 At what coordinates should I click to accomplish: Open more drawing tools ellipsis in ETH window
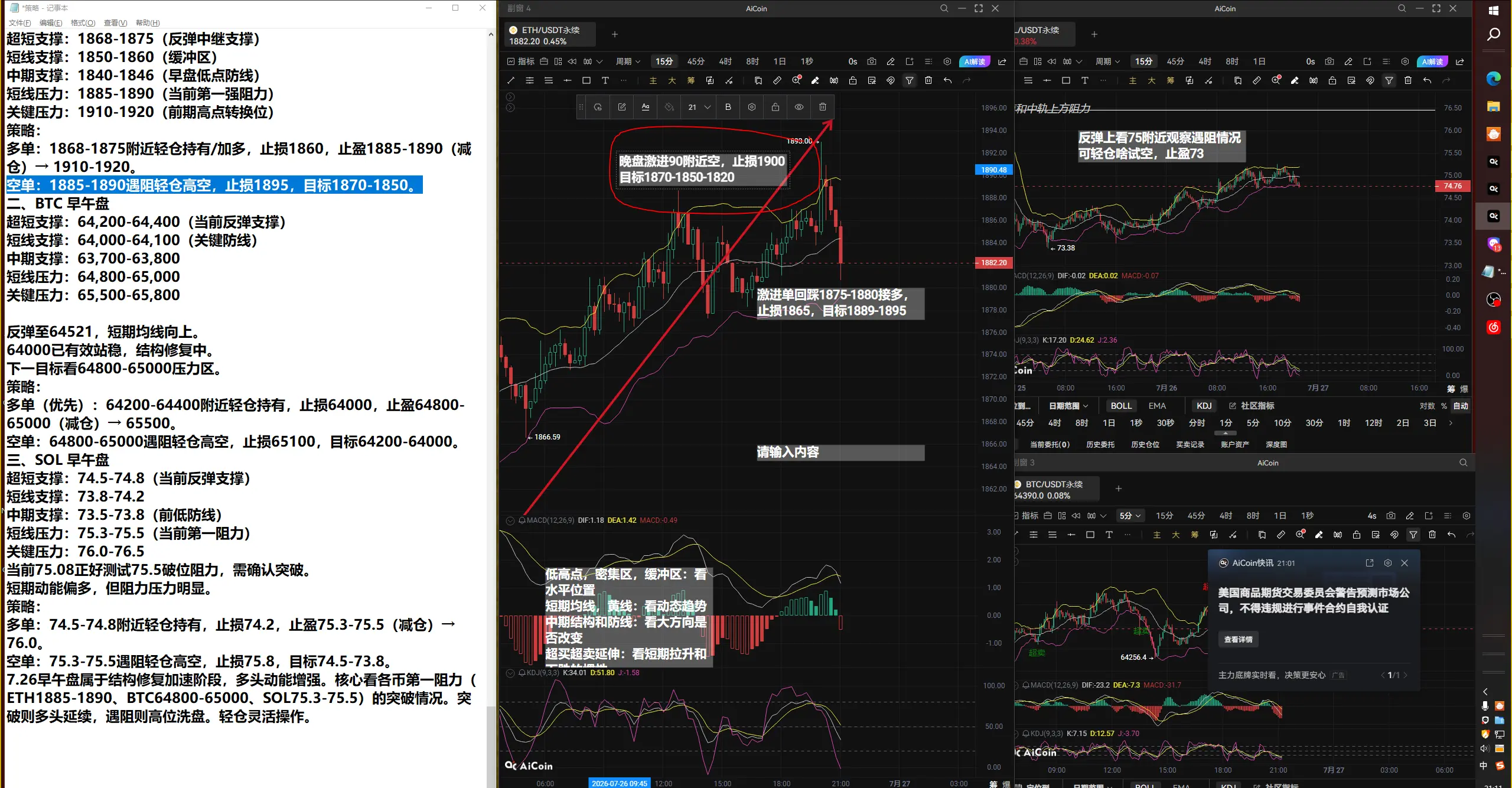tap(624, 80)
